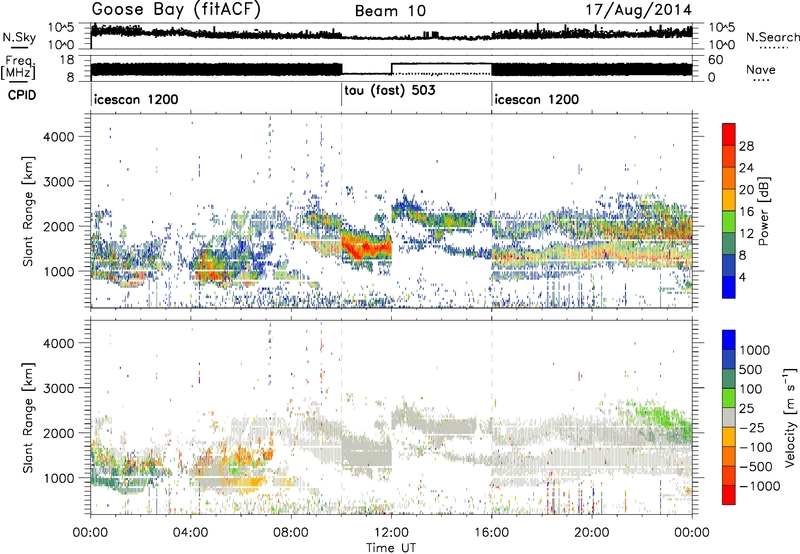Click the second 'icescan 1200' label at 16:00
This screenshot has width=800, height=554.
pos(537,99)
